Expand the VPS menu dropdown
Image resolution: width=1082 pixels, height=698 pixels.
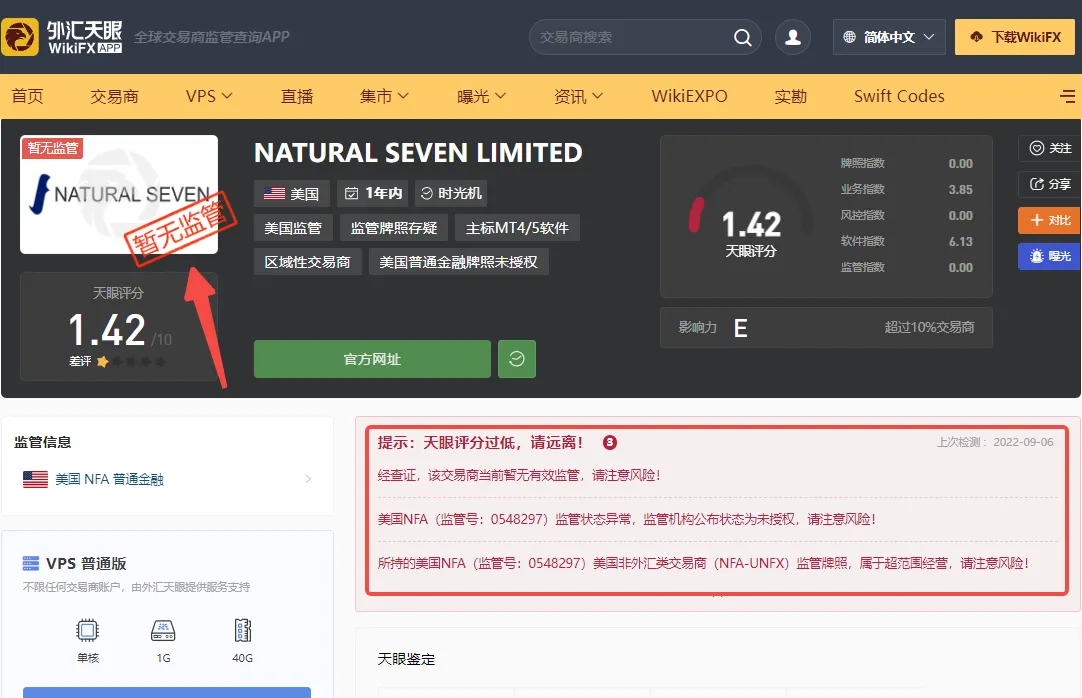click(x=208, y=96)
